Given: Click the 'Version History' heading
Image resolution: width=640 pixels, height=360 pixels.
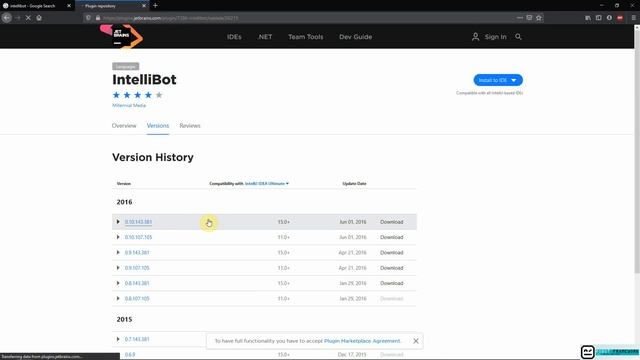Looking at the screenshot, I should 153,157.
